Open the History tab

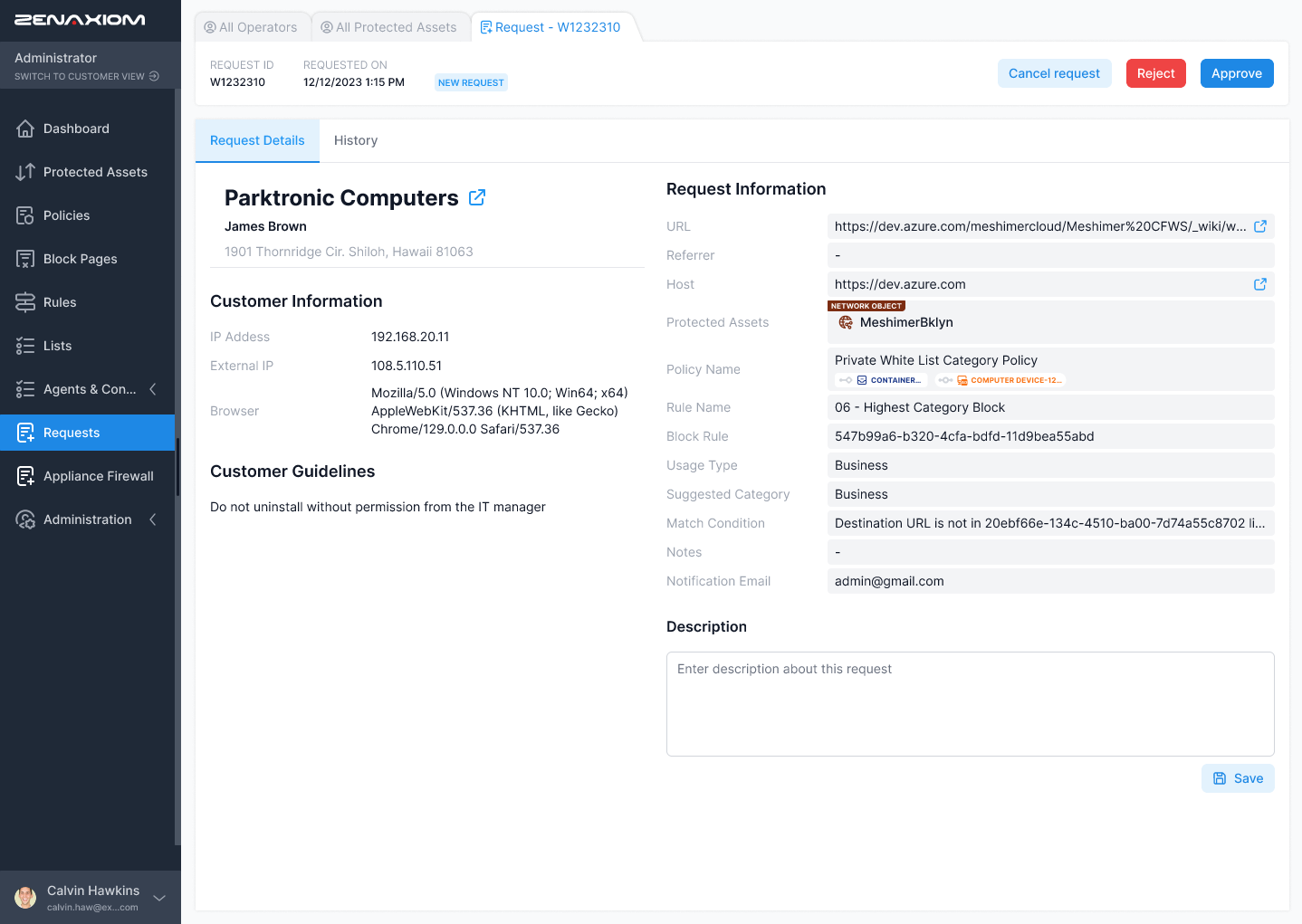click(356, 140)
